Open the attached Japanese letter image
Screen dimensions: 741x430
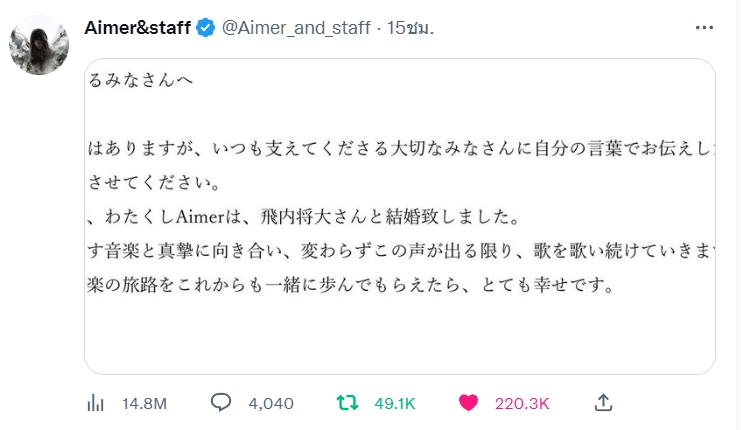click(400, 216)
